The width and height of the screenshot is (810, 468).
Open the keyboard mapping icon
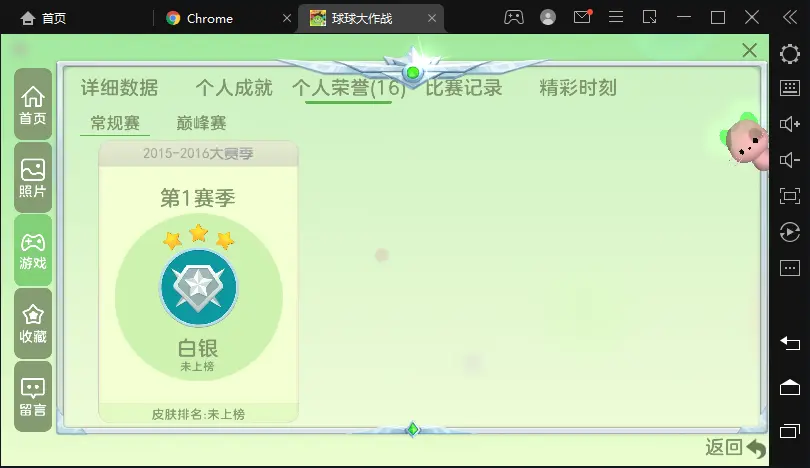790,88
